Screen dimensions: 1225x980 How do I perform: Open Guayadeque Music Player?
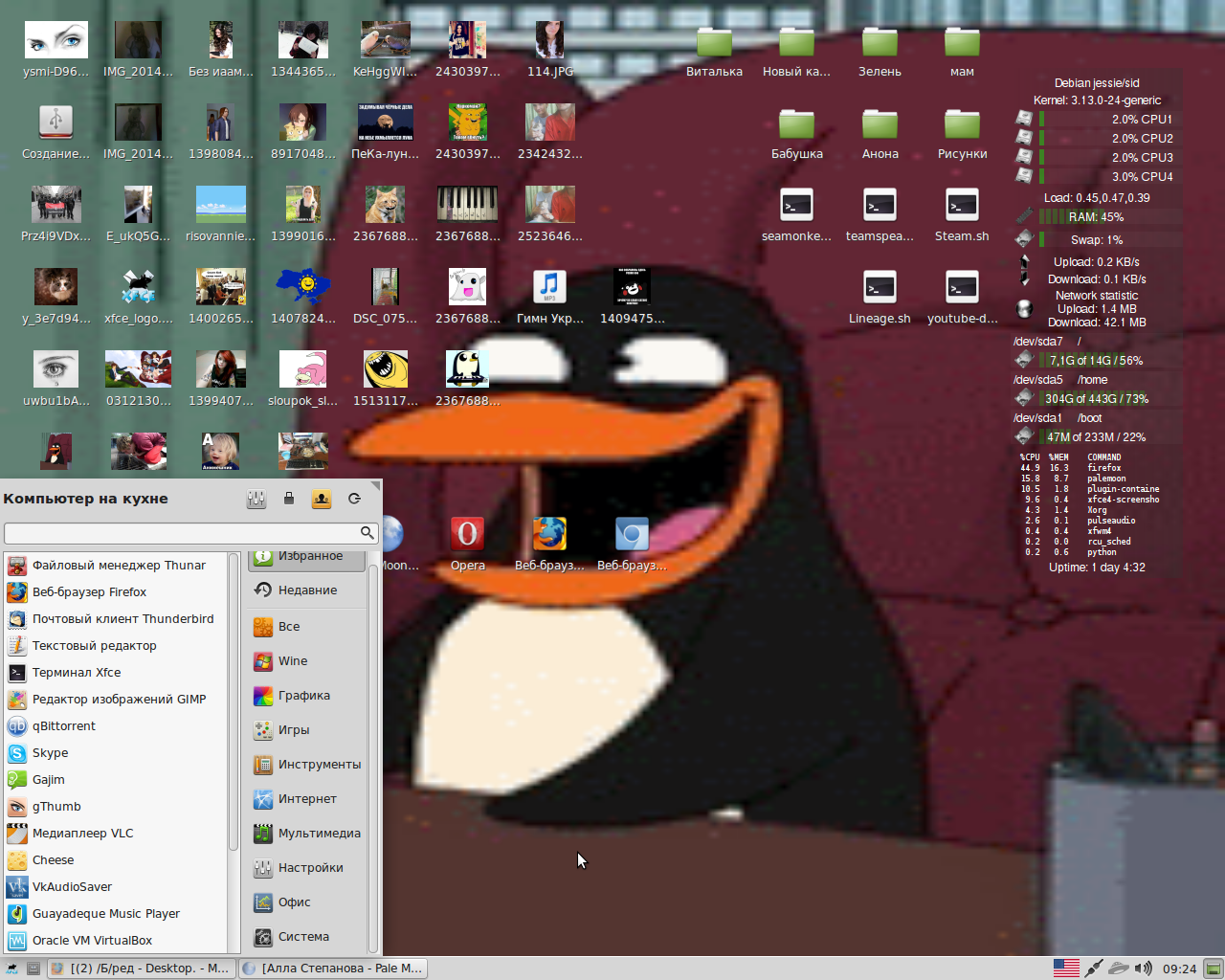click(x=115, y=914)
